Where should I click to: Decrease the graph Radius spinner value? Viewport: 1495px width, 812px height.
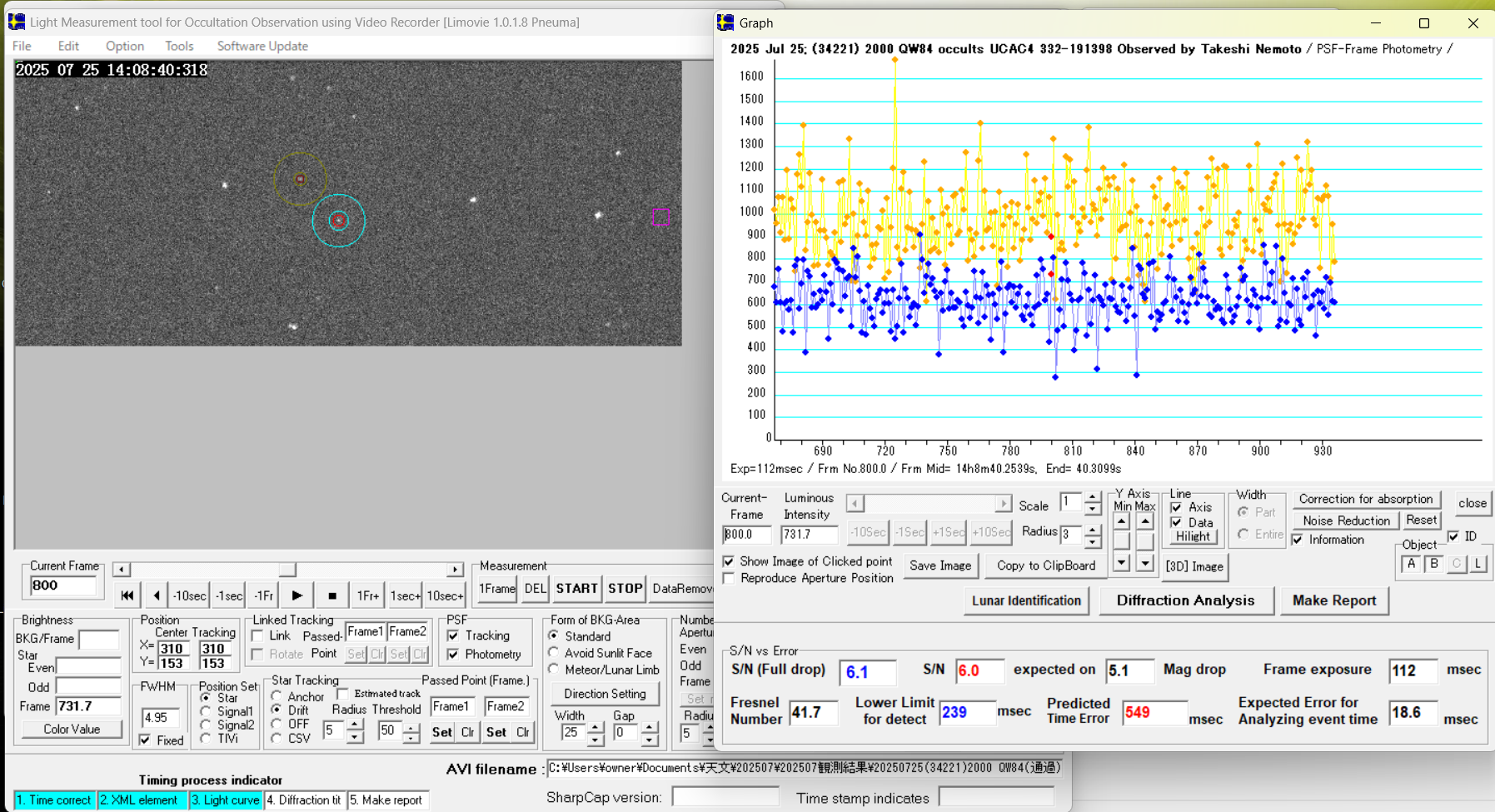pyautogui.click(x=1092, y=540)
